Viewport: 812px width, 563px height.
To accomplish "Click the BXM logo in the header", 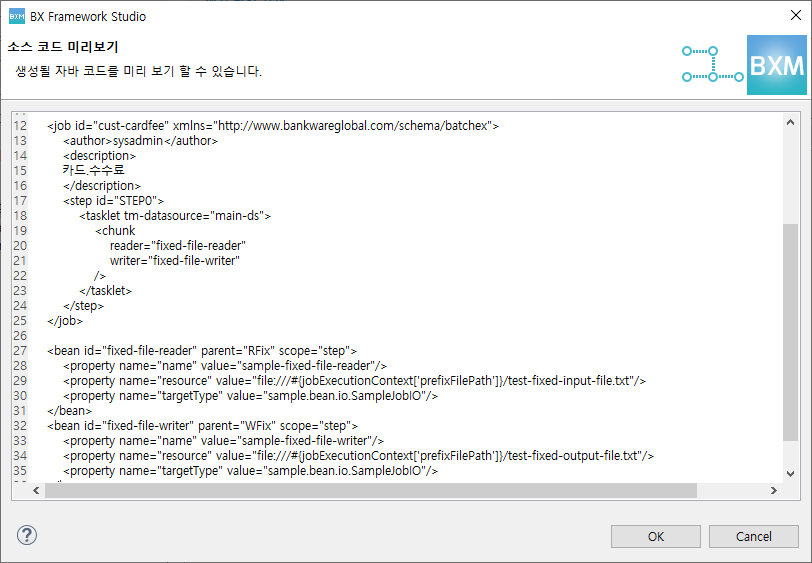I will tap(776, 65).
